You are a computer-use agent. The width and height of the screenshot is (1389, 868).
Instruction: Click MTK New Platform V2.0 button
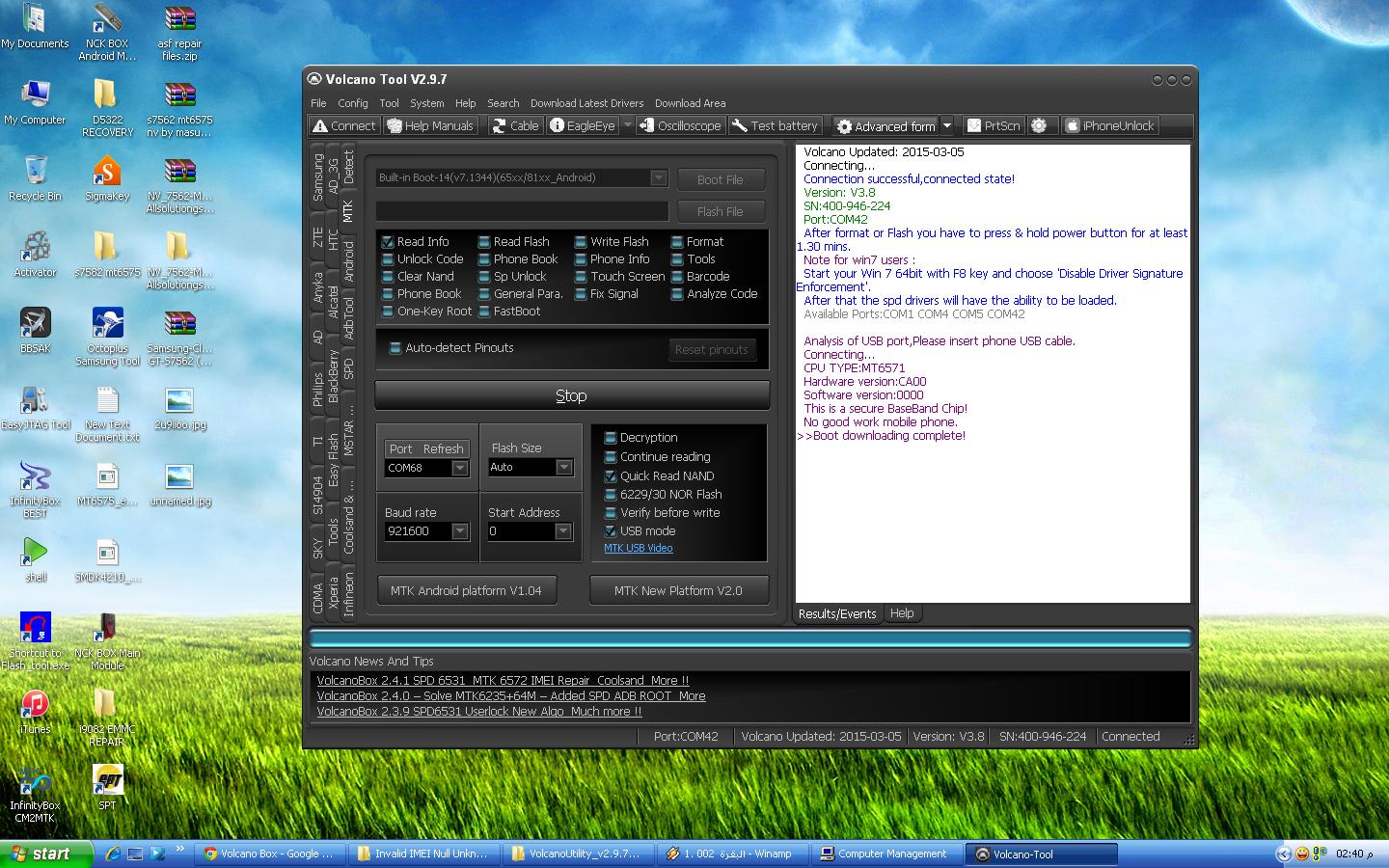(678, 590)
